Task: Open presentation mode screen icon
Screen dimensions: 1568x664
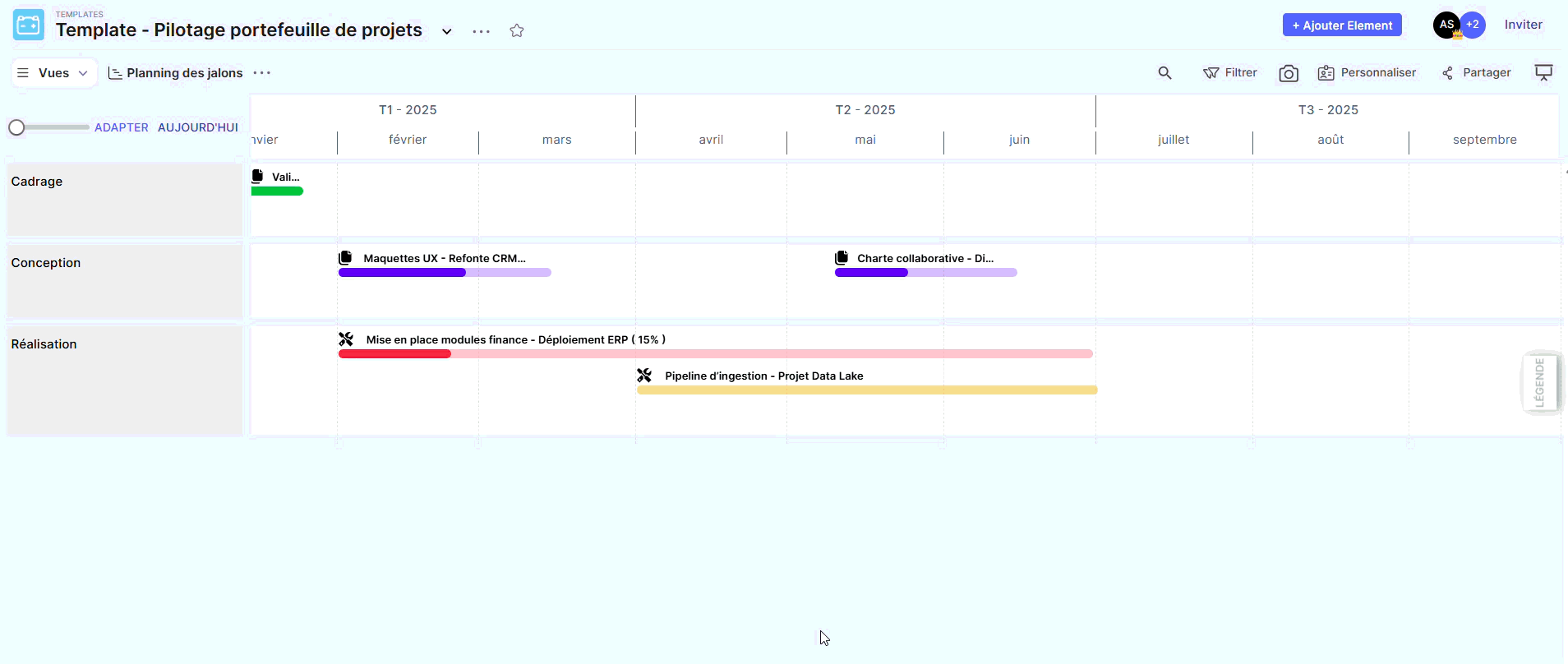Action: [1543, 73]
